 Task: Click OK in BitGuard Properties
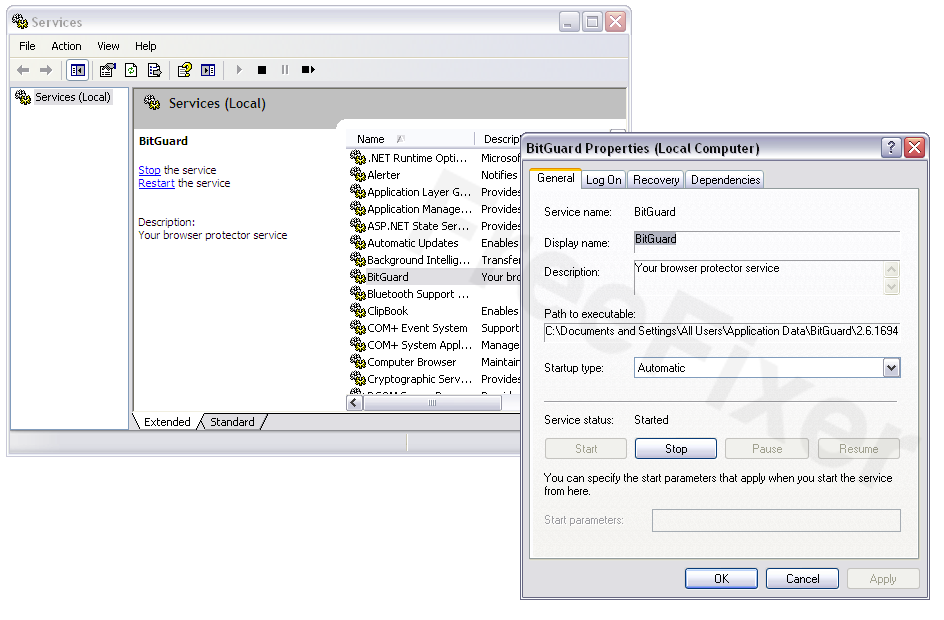click(x=721, y=578)
